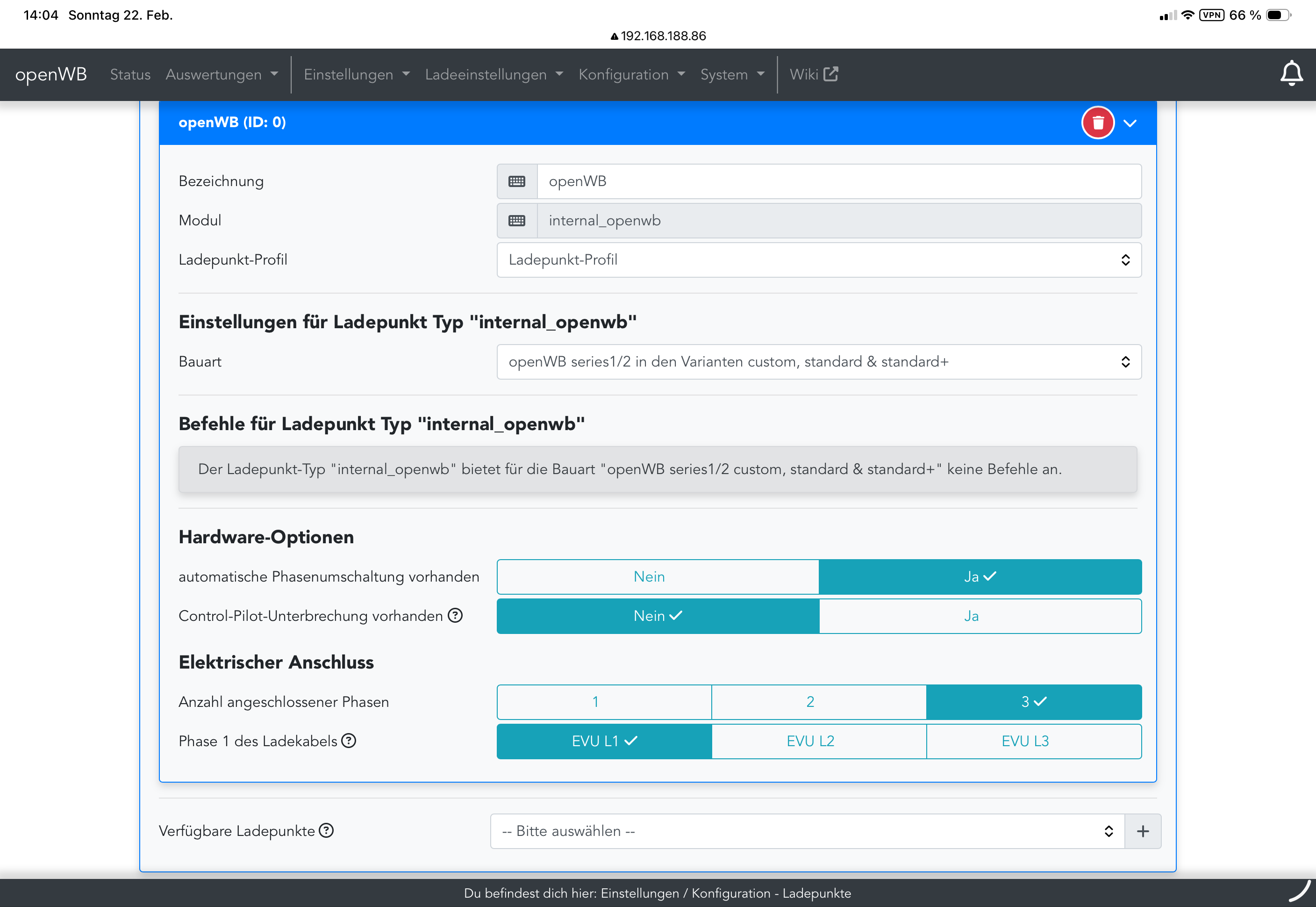Click the plus button to add Ladepunkt
Viewport: 1316px width, 907px height.
1142,831
